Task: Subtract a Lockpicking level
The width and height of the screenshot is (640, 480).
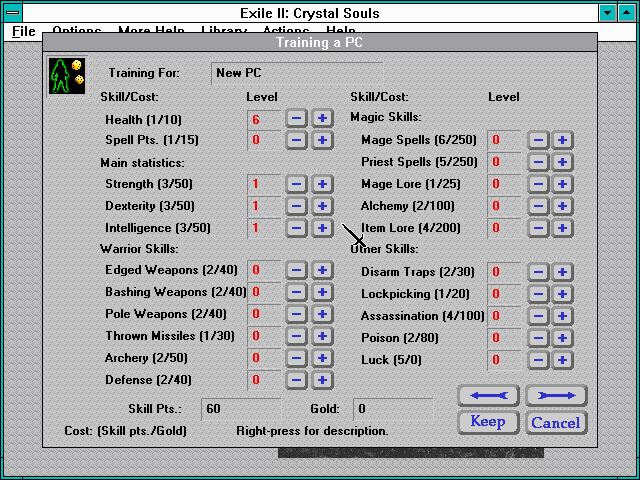Action: coord(538,294)
